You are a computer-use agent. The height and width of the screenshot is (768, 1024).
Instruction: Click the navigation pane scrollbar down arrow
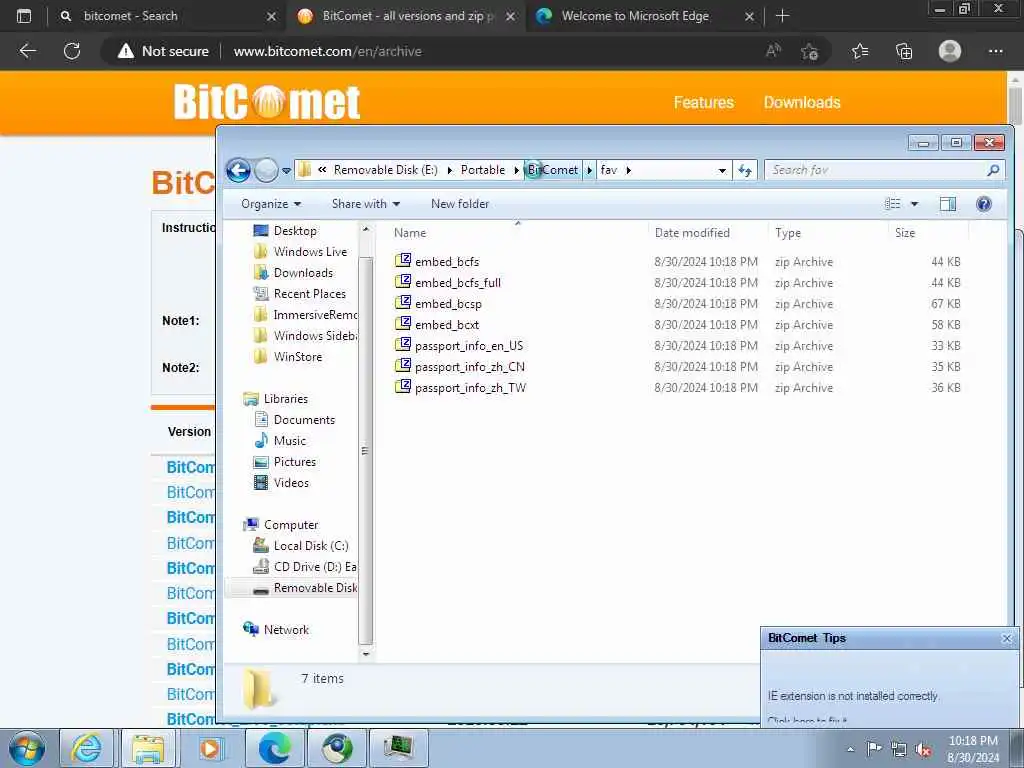coord(366,654)
